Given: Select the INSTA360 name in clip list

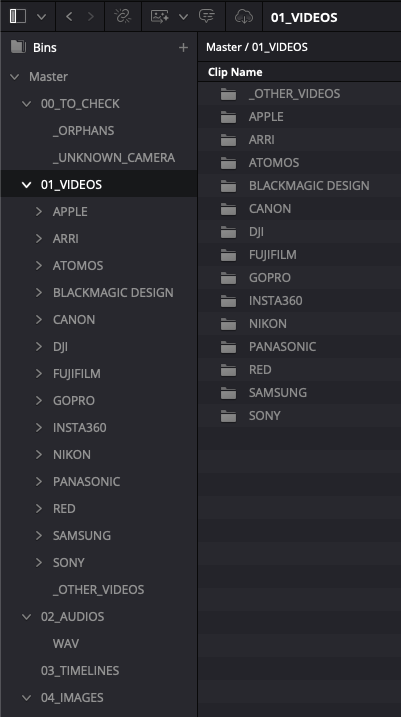Looking at the screenshot, I should point(275,301).
